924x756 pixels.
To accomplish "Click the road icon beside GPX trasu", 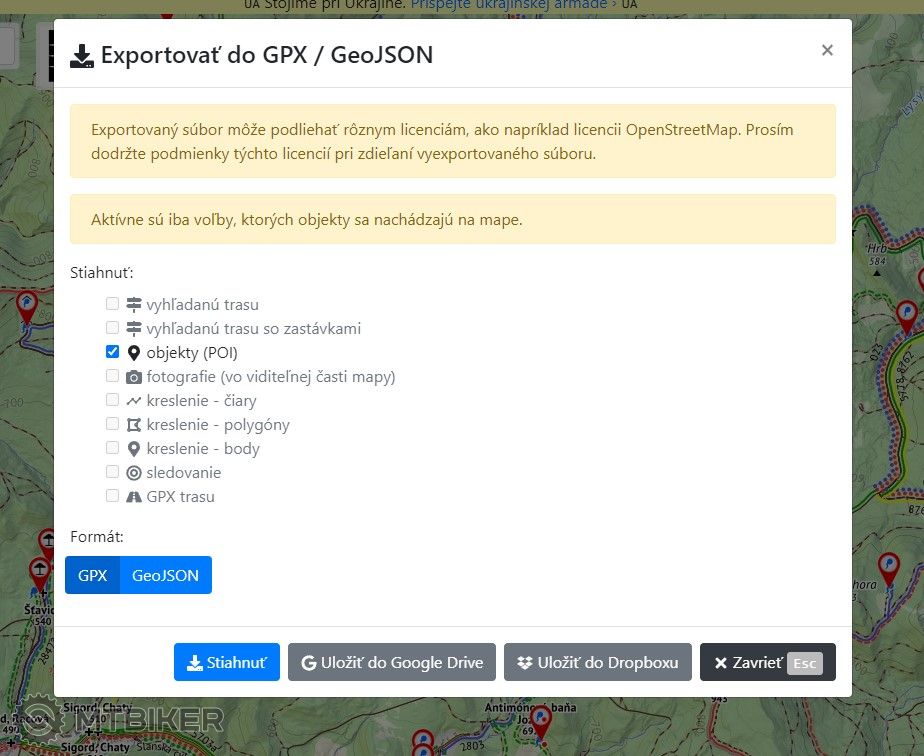I will click(134, 497).
